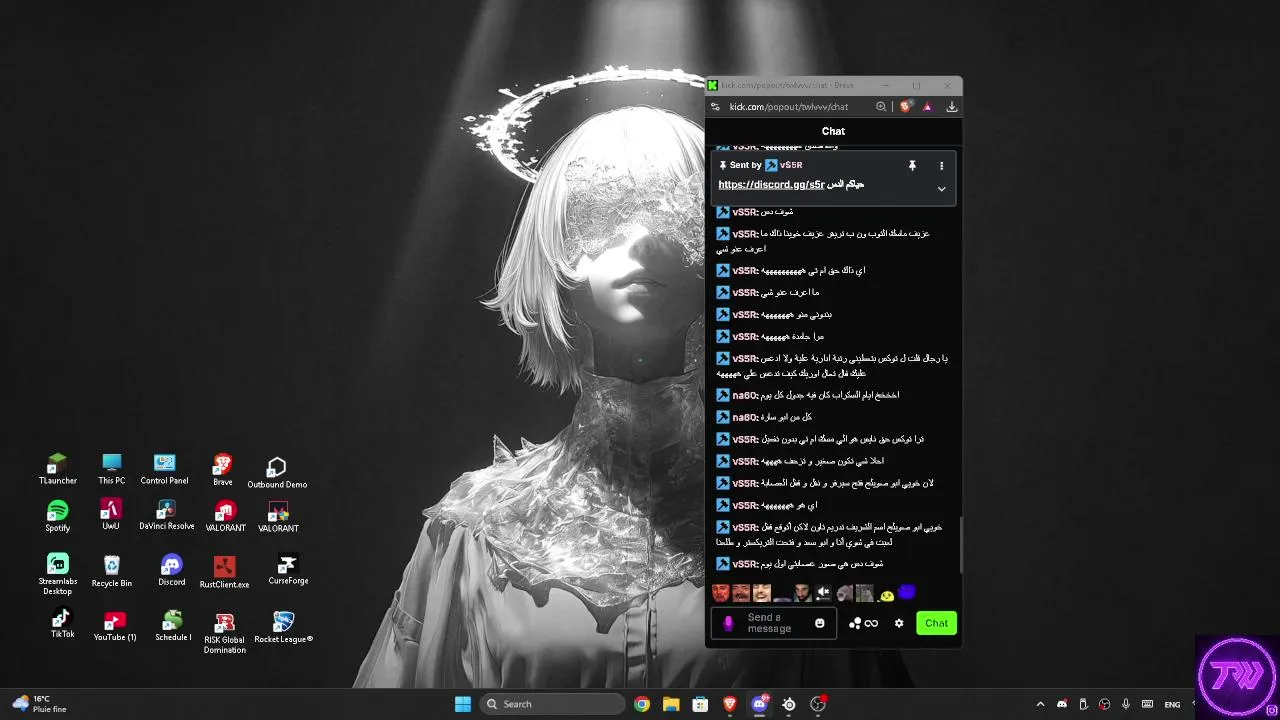Open browser downloads icon

951,106
